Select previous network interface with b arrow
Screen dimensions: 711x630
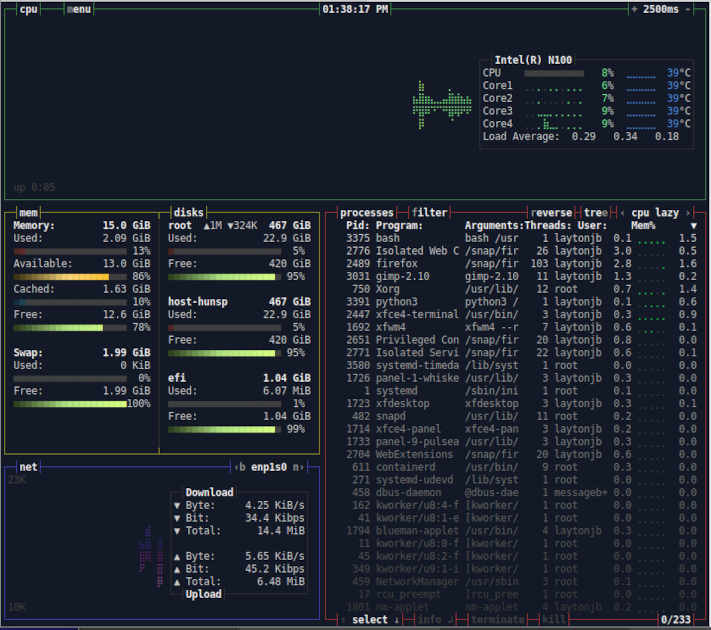(x=239, y=467)
